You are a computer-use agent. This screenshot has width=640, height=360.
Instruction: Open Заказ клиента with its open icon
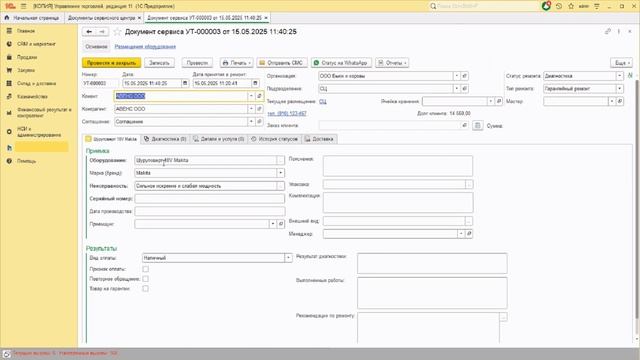click(x=464, y=125)
